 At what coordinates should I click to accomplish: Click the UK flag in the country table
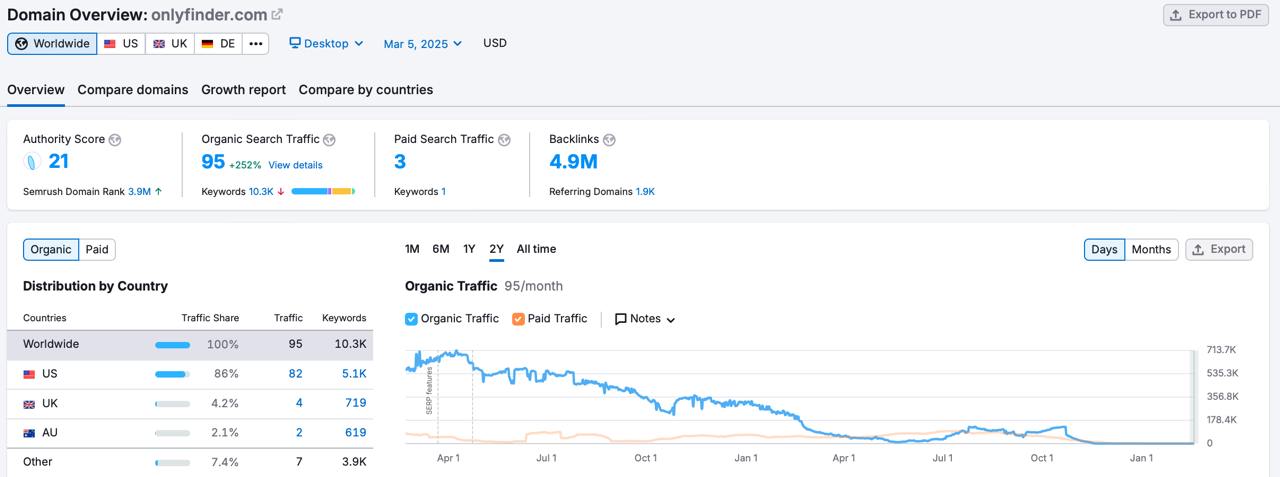[x=29, y=404]
